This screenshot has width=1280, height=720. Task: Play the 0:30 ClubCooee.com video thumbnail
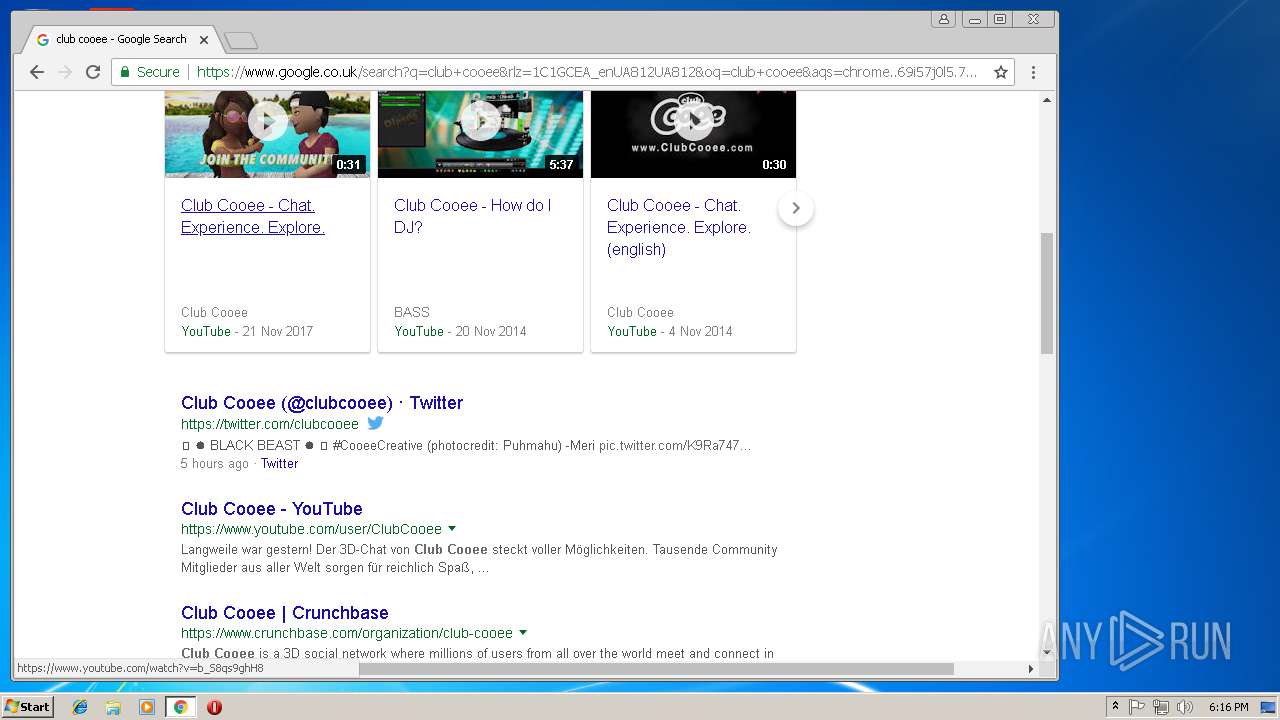pos(693,134)
